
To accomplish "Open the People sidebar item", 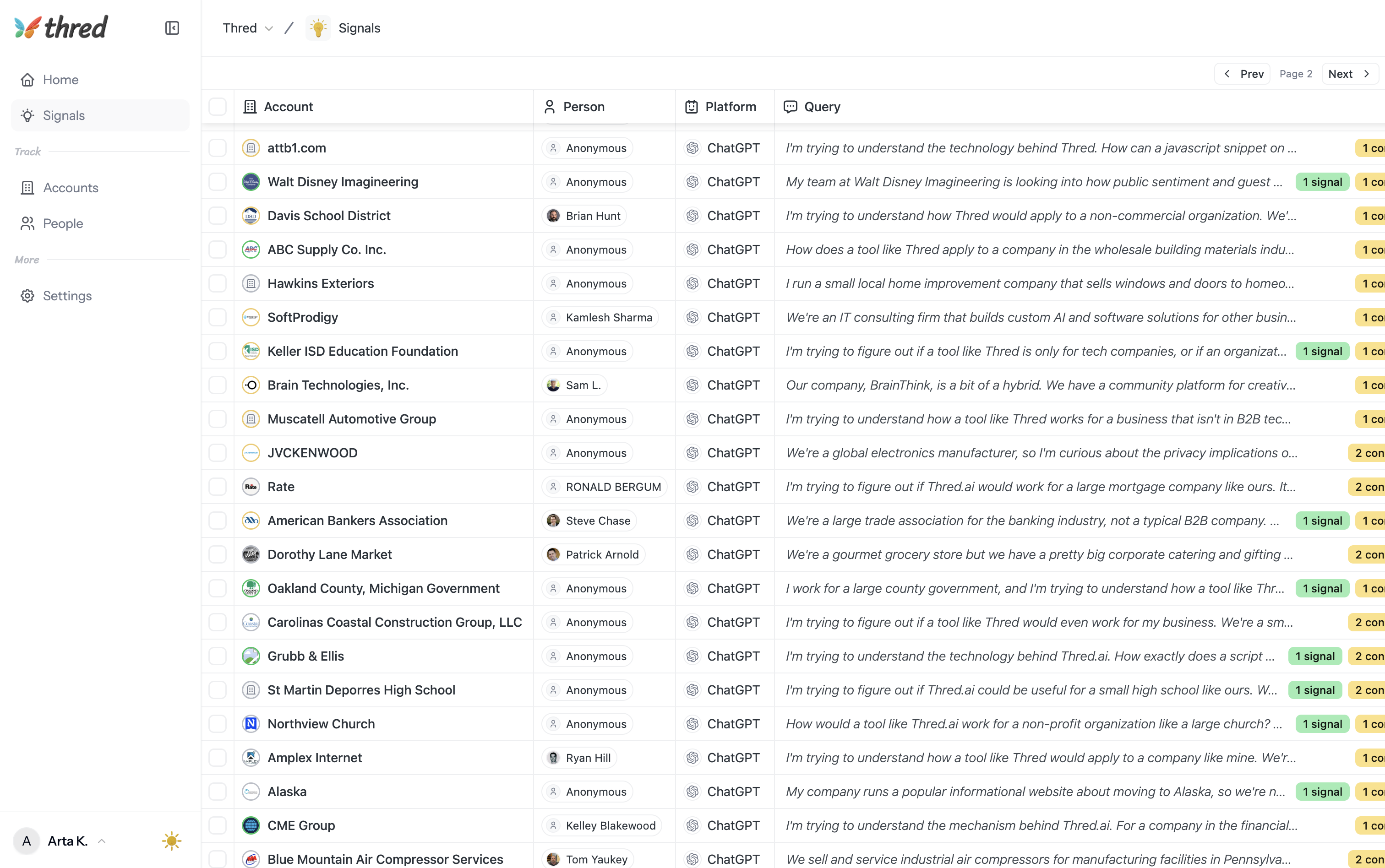I will pos(63,223).
